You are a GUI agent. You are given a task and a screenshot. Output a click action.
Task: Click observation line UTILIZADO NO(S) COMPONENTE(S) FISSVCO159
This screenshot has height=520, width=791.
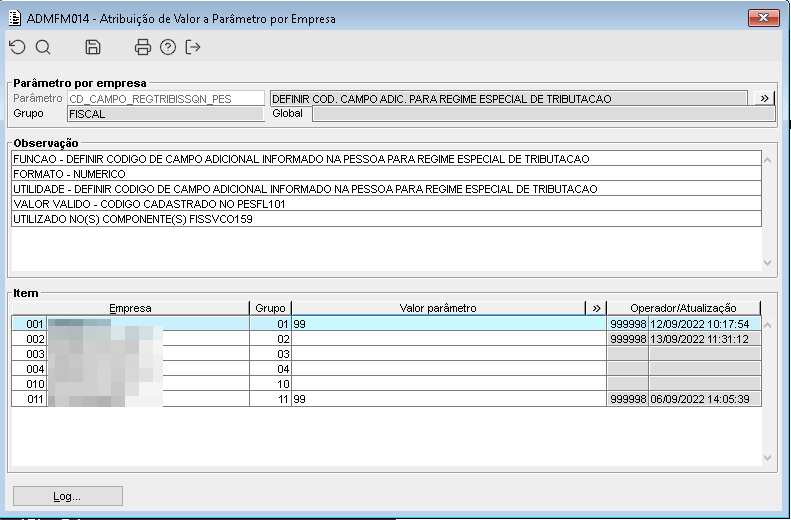point(386,219)
